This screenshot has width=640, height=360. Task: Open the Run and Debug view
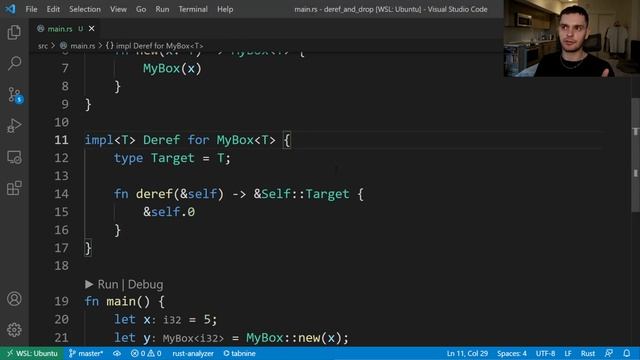[x=14, y=126]
